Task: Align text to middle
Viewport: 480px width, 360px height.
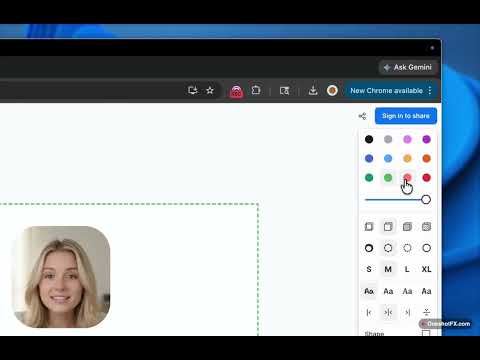Action: [388, 312]
